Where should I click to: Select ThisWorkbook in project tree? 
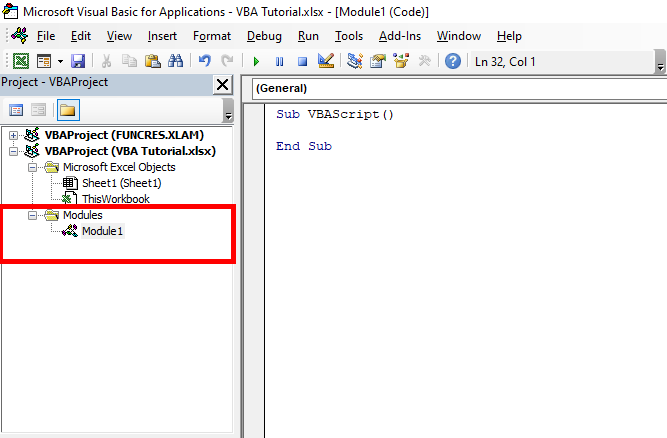point(116,199)
